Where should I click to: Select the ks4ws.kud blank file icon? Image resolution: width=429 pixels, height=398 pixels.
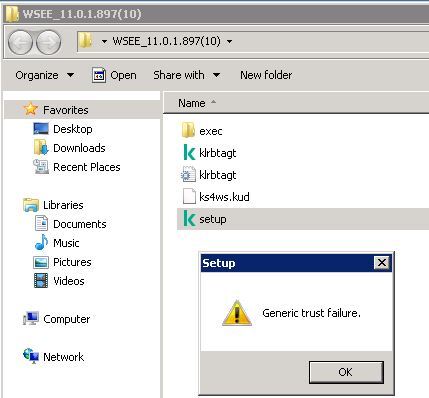coord(189,196)
